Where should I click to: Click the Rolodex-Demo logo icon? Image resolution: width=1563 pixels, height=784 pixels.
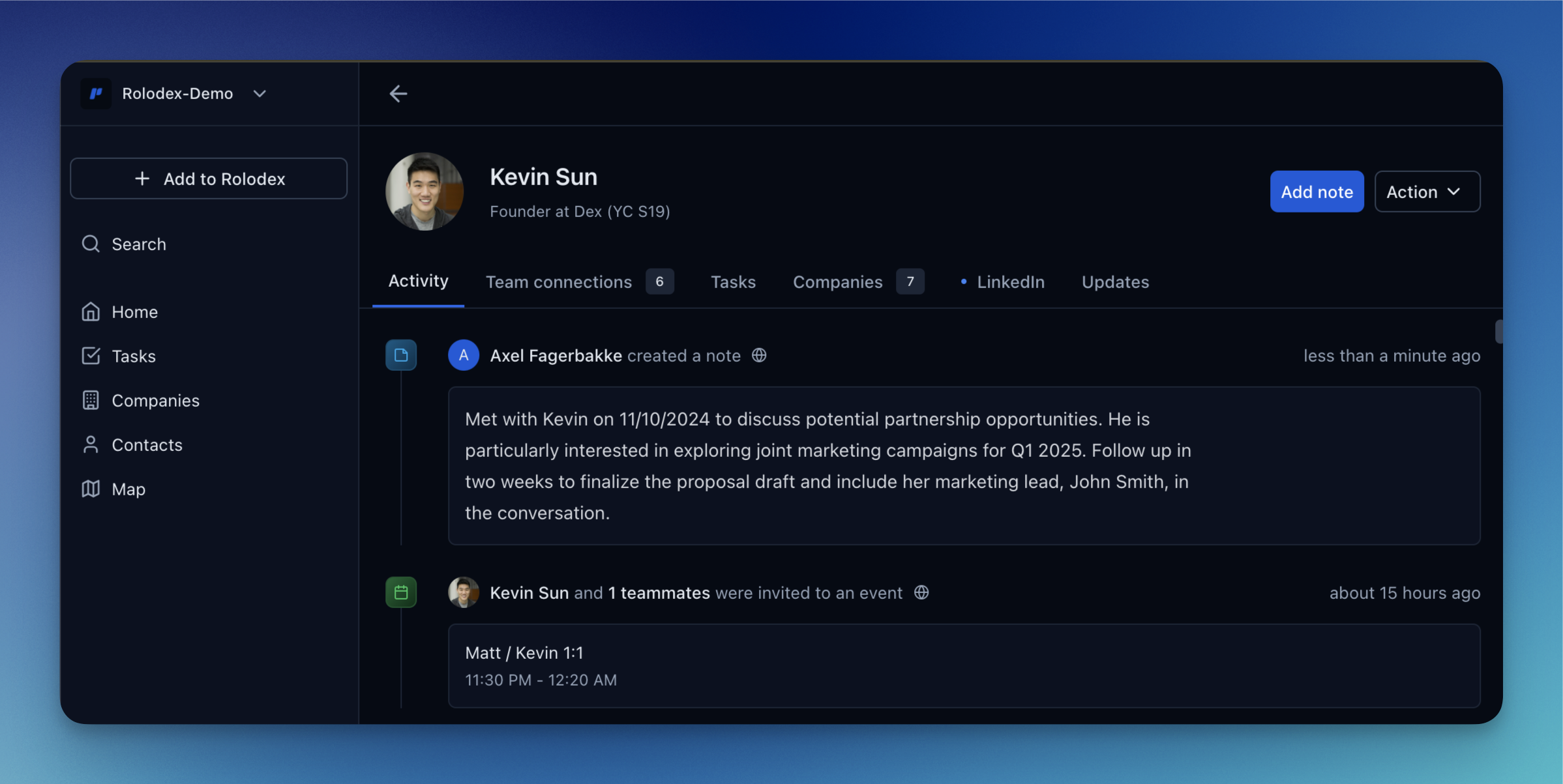[96, 94]
